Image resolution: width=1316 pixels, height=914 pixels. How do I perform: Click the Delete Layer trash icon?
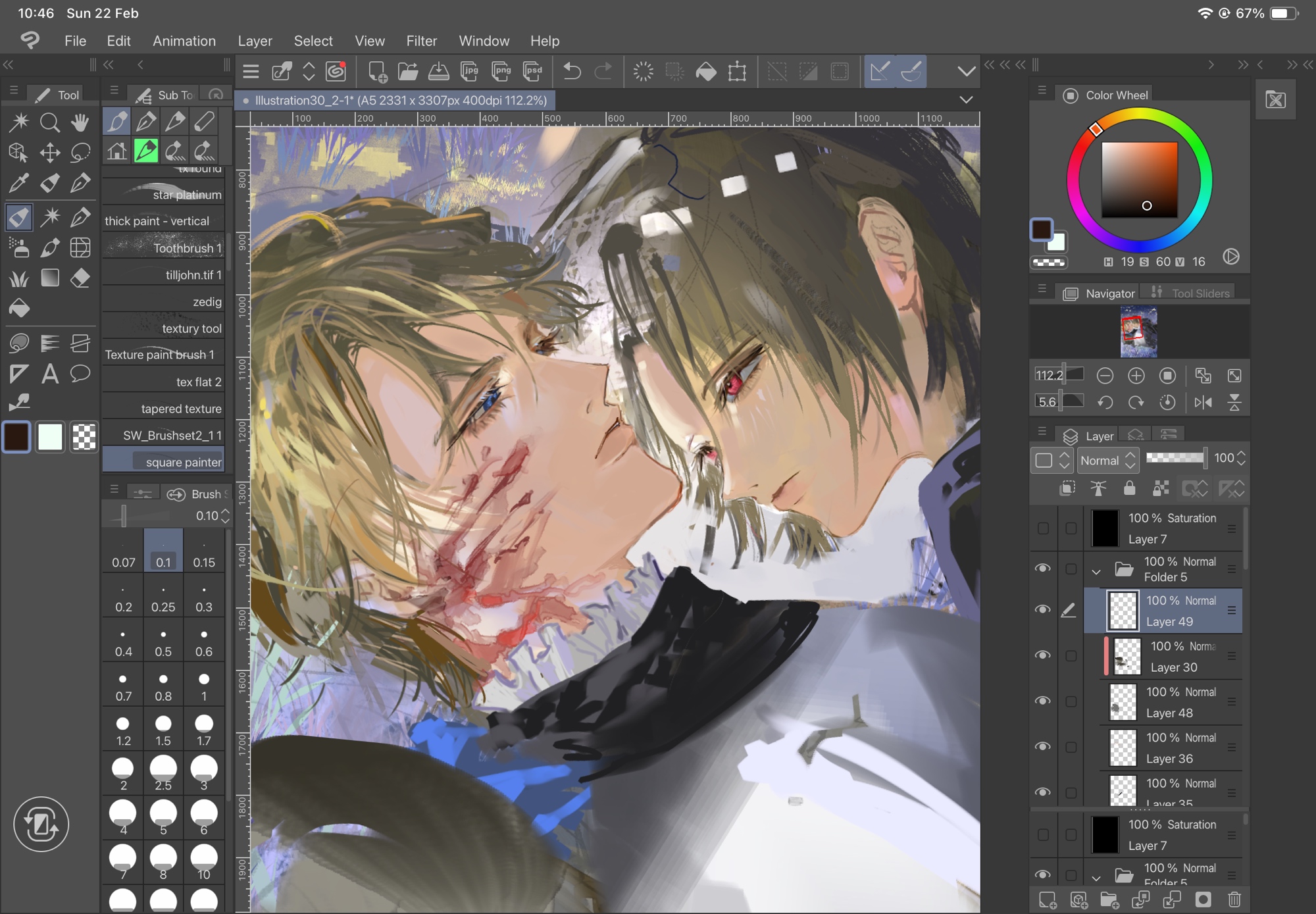[x=1234, y=899]
